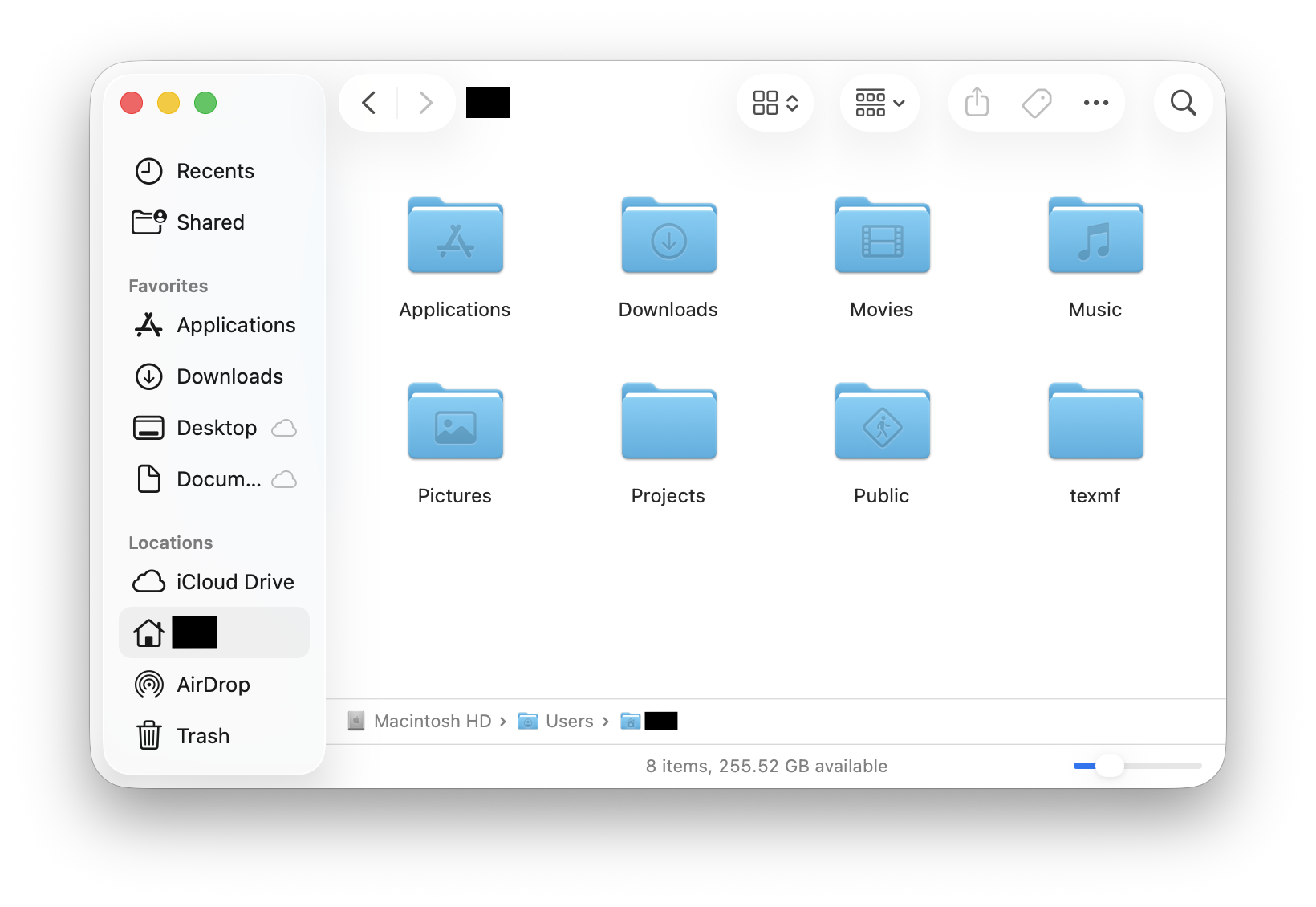Image resolution: width=1316 pixels, height=907 pixels.
Task: Click the Applications folder name label
Action: pos(455,310)
